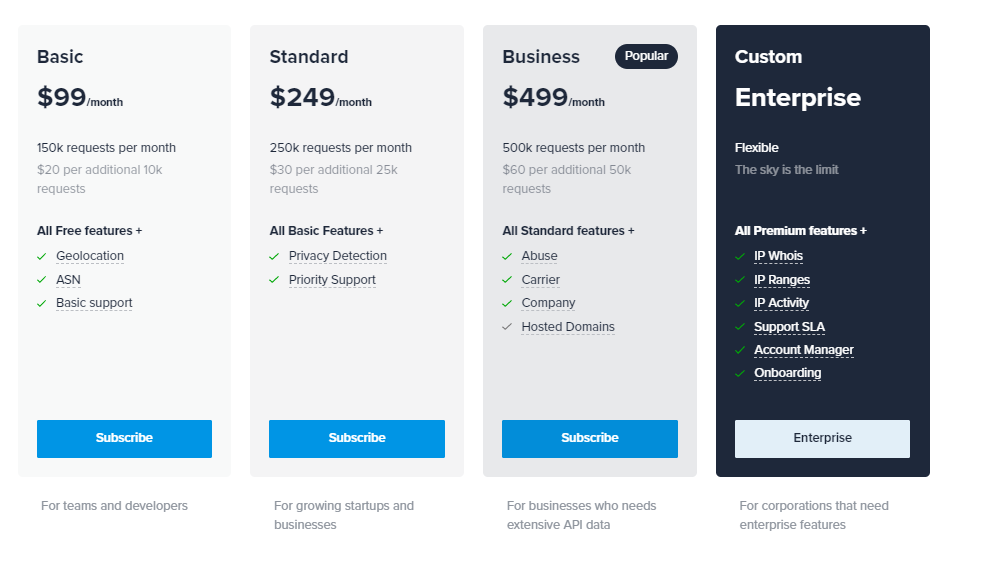996x569 pixels.
Task: Click the checkmark next to Privacy Detection
Action: coord(274,256)
